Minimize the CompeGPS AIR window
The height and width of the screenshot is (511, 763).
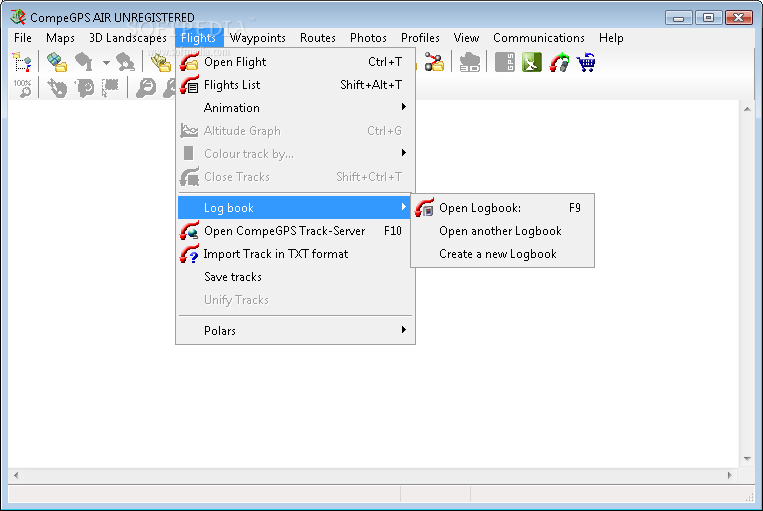pos(679,18)
